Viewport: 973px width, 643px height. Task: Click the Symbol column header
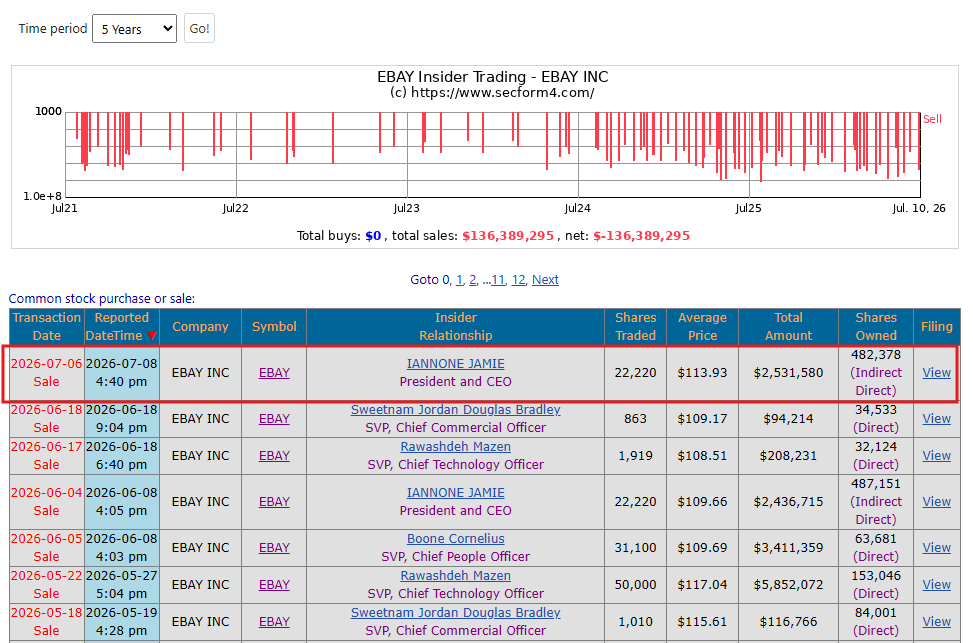[x=274, y=326]
